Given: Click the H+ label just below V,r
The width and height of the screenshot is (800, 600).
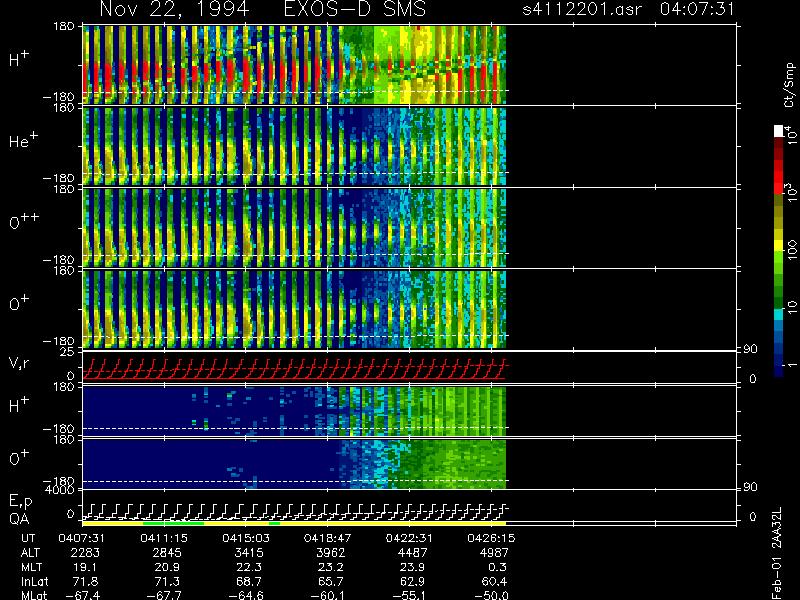Looking at the screenshot, I should point(19,405).
